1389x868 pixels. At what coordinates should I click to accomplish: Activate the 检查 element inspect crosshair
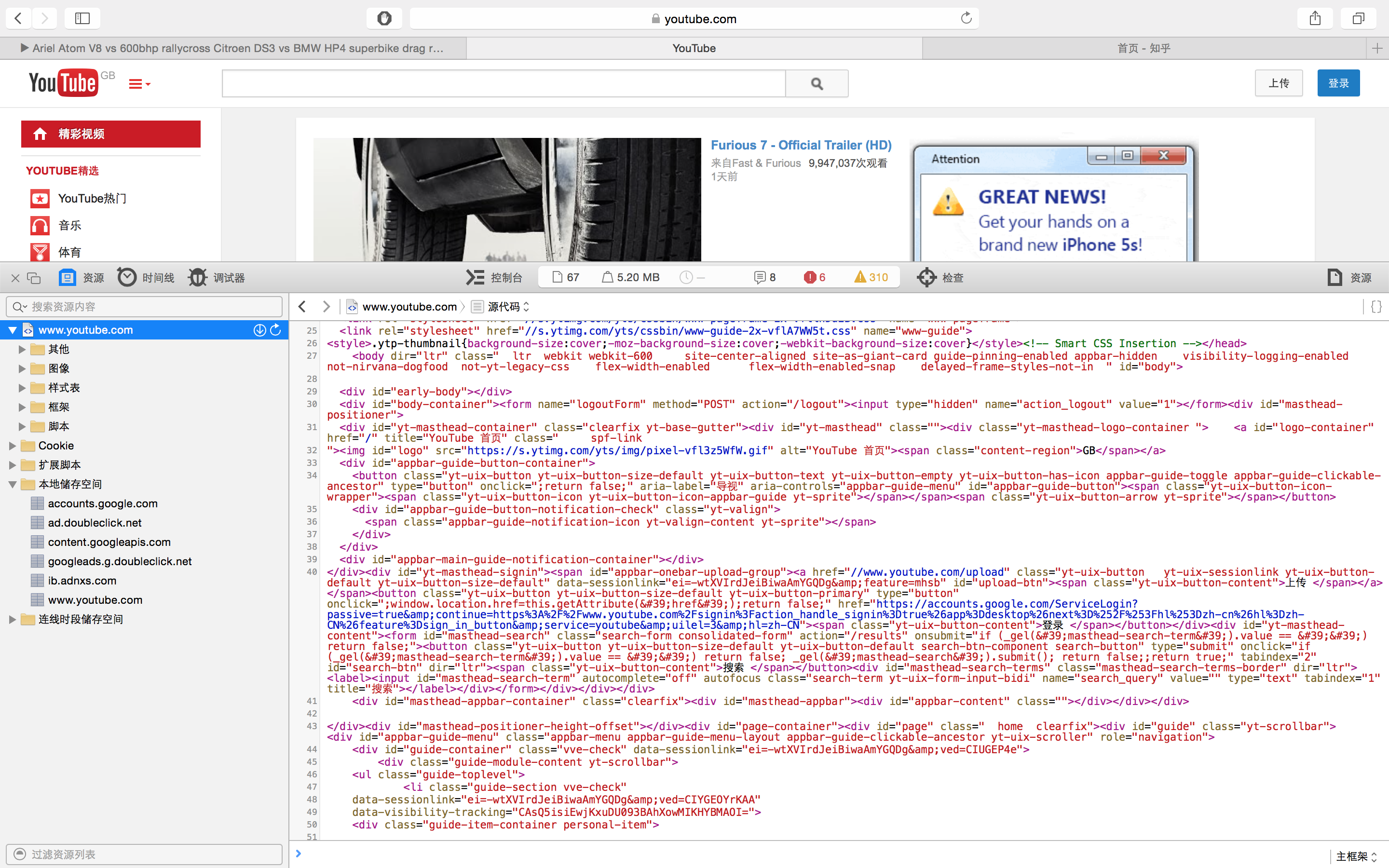click(940, 278)
